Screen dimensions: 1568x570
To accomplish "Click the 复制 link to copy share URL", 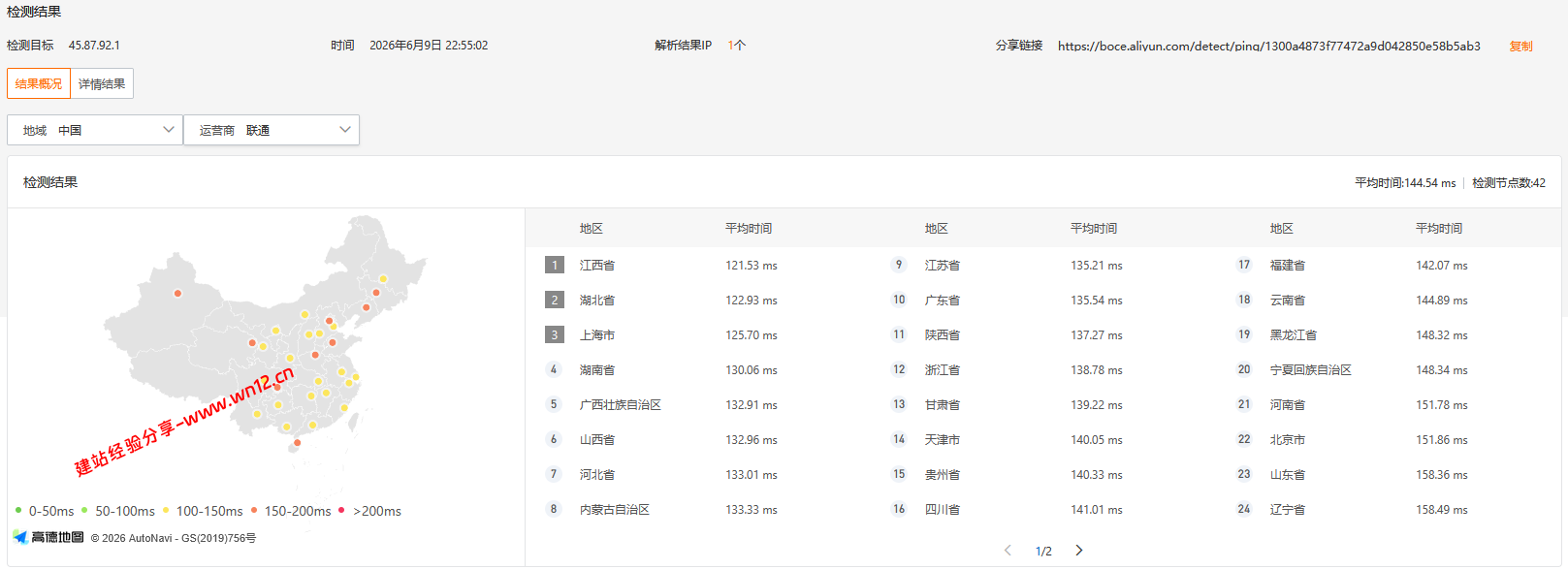I will [x=1520, y=46].
